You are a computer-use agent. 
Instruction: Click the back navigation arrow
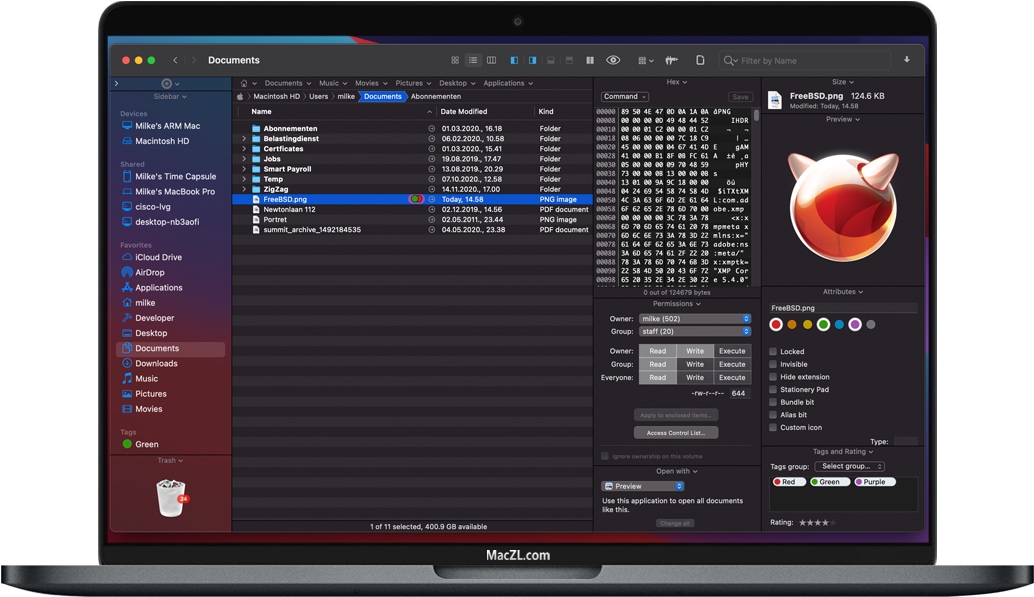pyautogui.click(x=176, y=60)
